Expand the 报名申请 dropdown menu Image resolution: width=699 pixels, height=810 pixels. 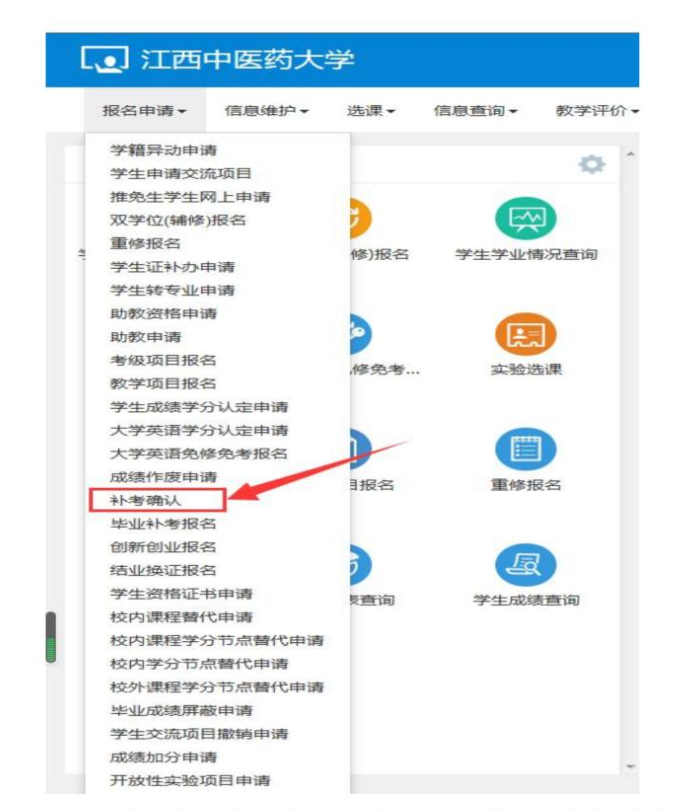pos(144,111)
